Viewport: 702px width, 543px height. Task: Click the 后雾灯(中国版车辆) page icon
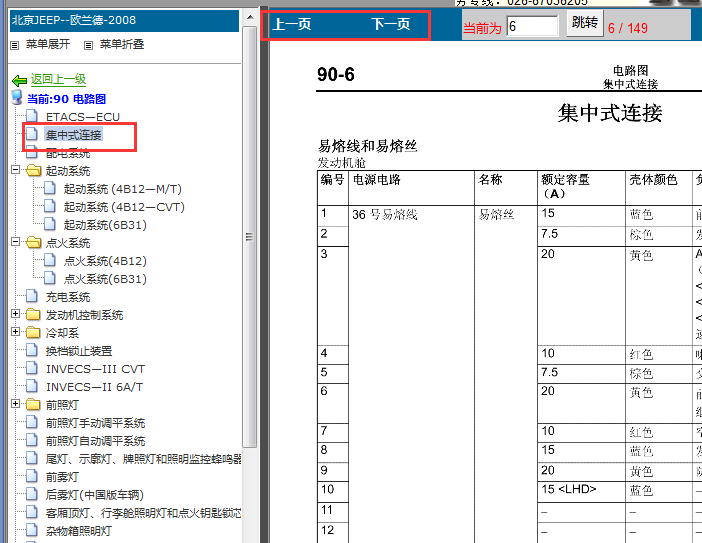(32, 494)
